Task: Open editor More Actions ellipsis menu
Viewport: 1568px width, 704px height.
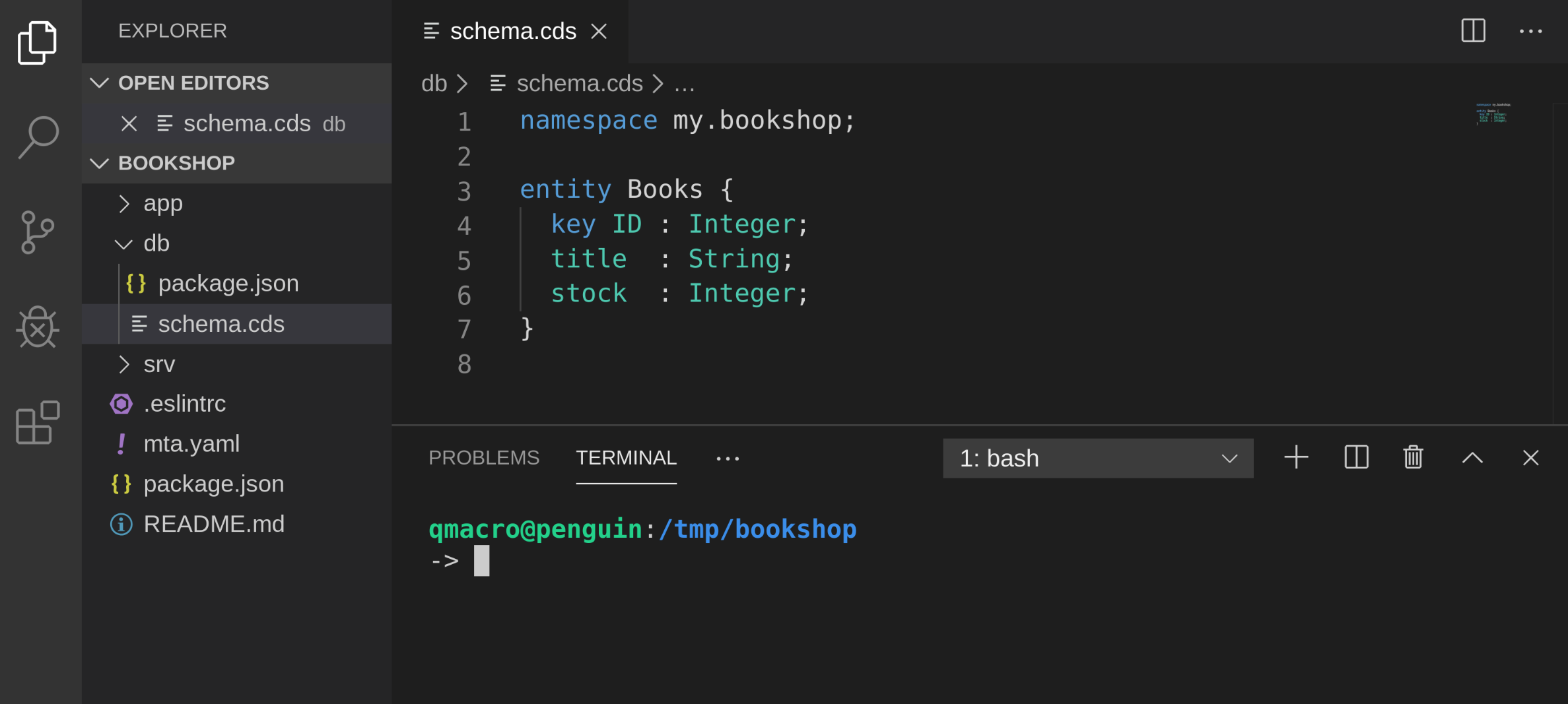Action: click(1530, 31)
